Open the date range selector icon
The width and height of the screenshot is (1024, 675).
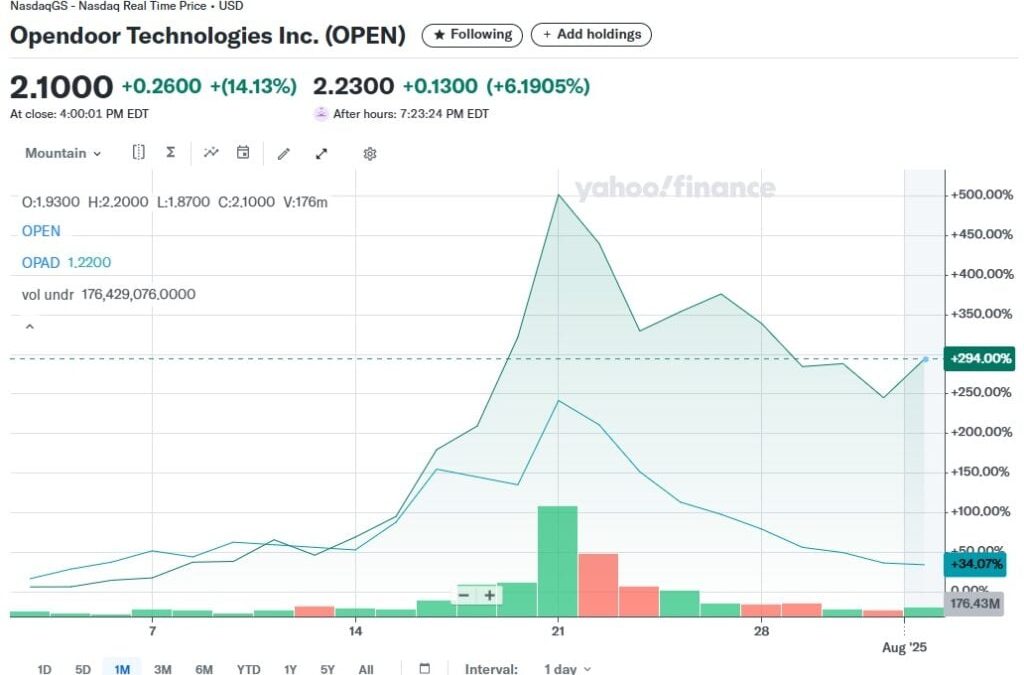(139, 153)
